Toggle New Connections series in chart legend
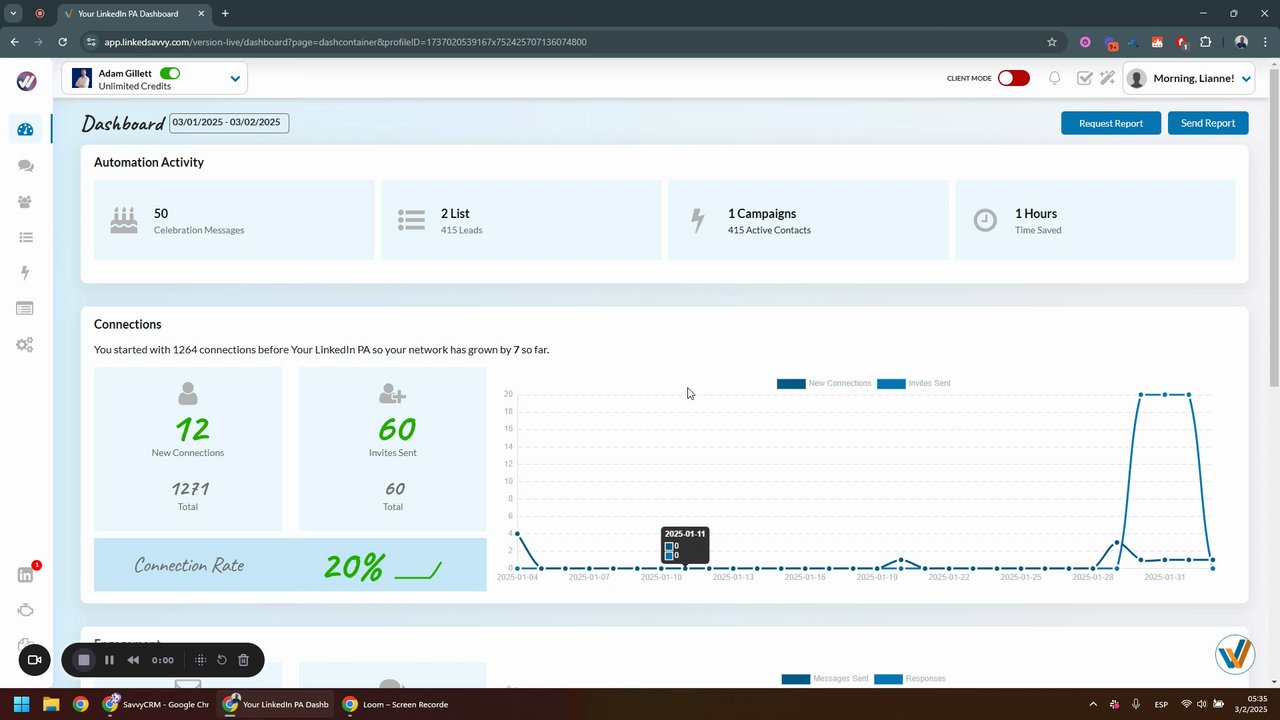Image resolution: width=1280 pixels, height=720 pixels. (825, 384)
